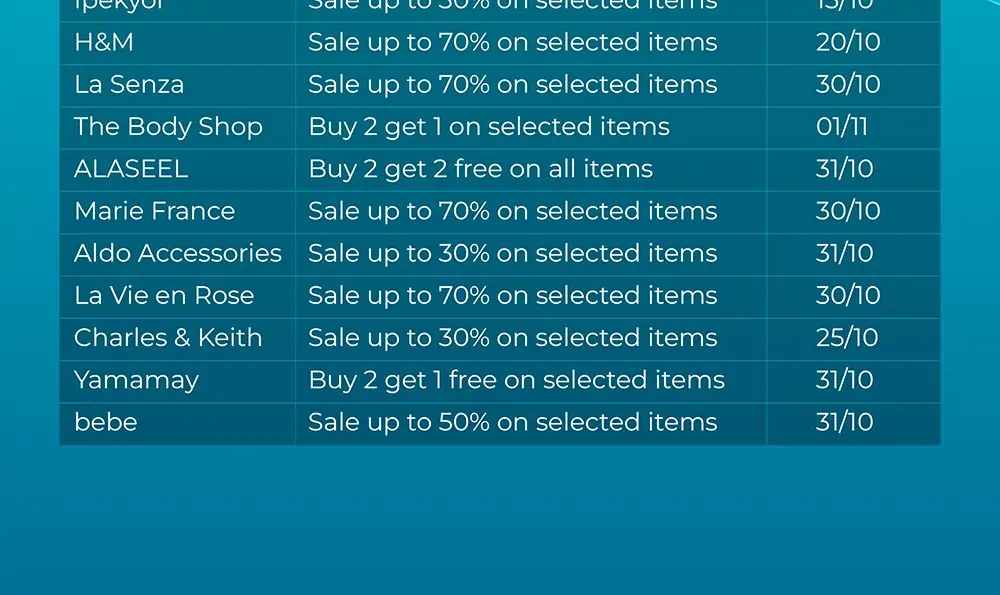
Task: Select the Aldo Accessories row label
Action: [x=178, y=253]
